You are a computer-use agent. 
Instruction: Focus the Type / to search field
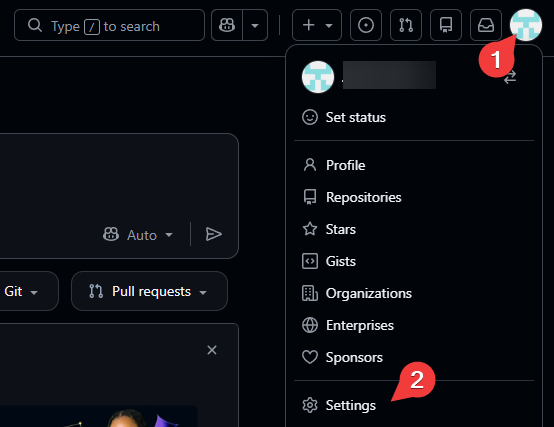pos(109,25)
